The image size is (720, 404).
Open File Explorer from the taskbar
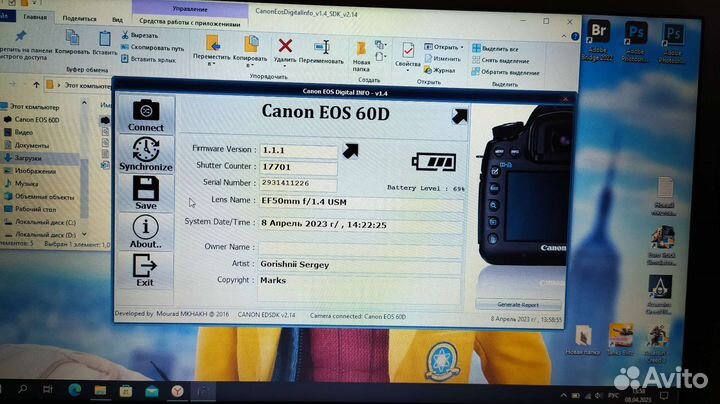coord(100,391)
